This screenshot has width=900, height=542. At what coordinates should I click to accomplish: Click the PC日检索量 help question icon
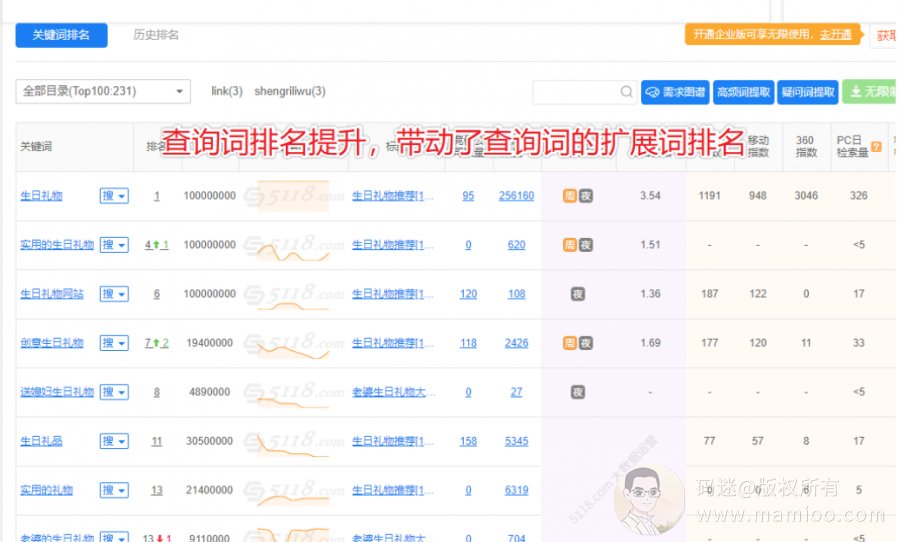pyautogui.click(x=876, y=146)
